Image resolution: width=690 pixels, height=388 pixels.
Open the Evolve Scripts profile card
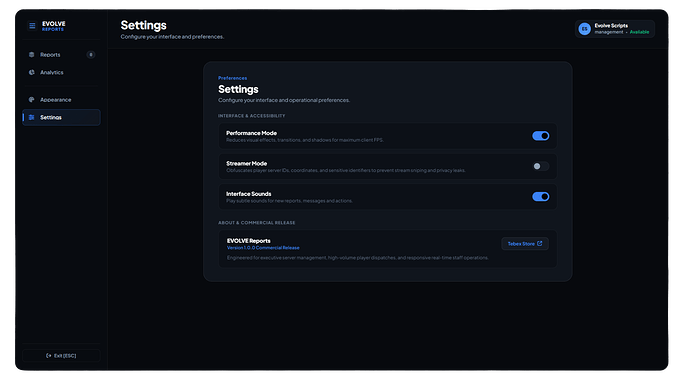[x=614, y=29]
